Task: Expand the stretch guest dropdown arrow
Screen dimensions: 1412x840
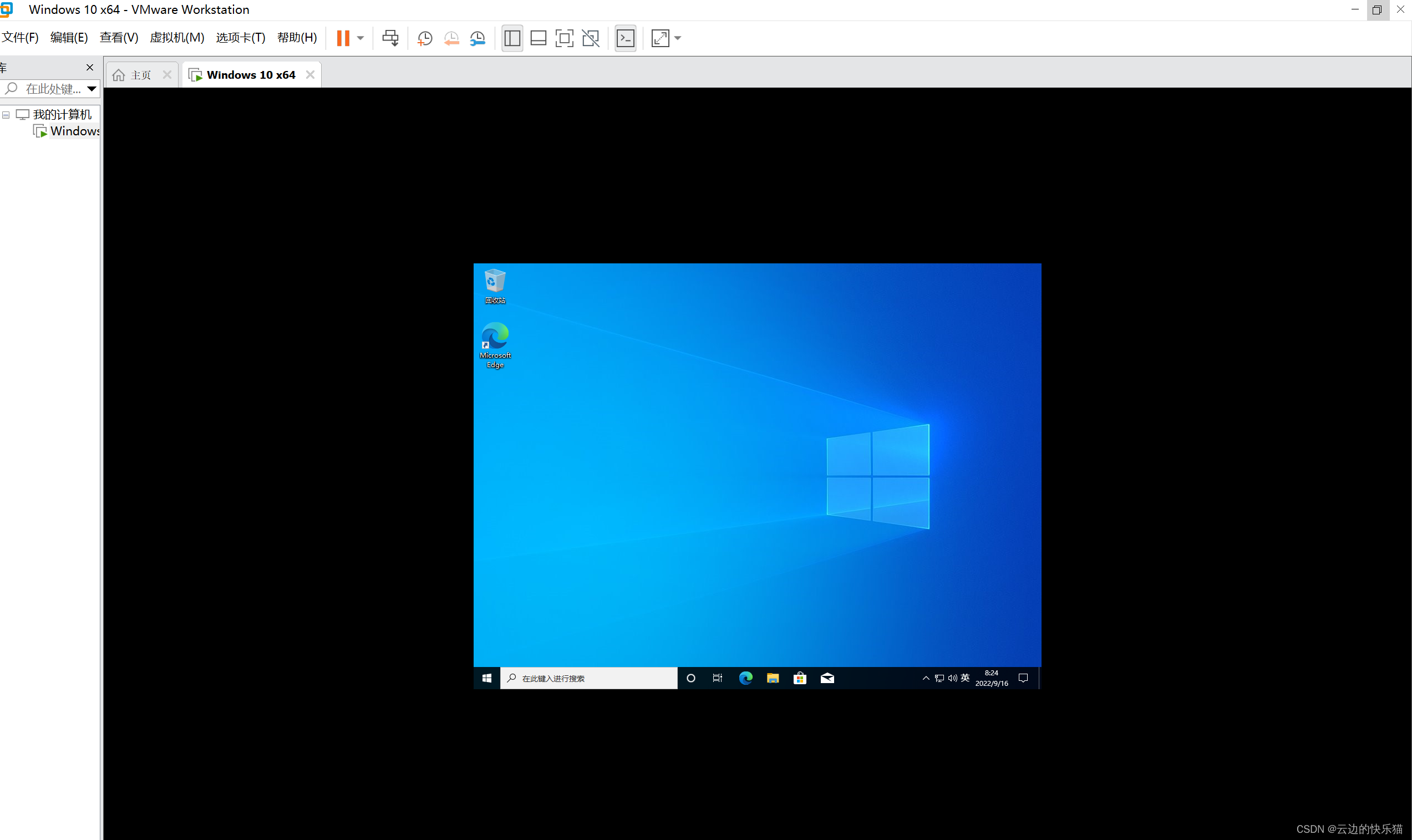Action: [x=678, y=38]
